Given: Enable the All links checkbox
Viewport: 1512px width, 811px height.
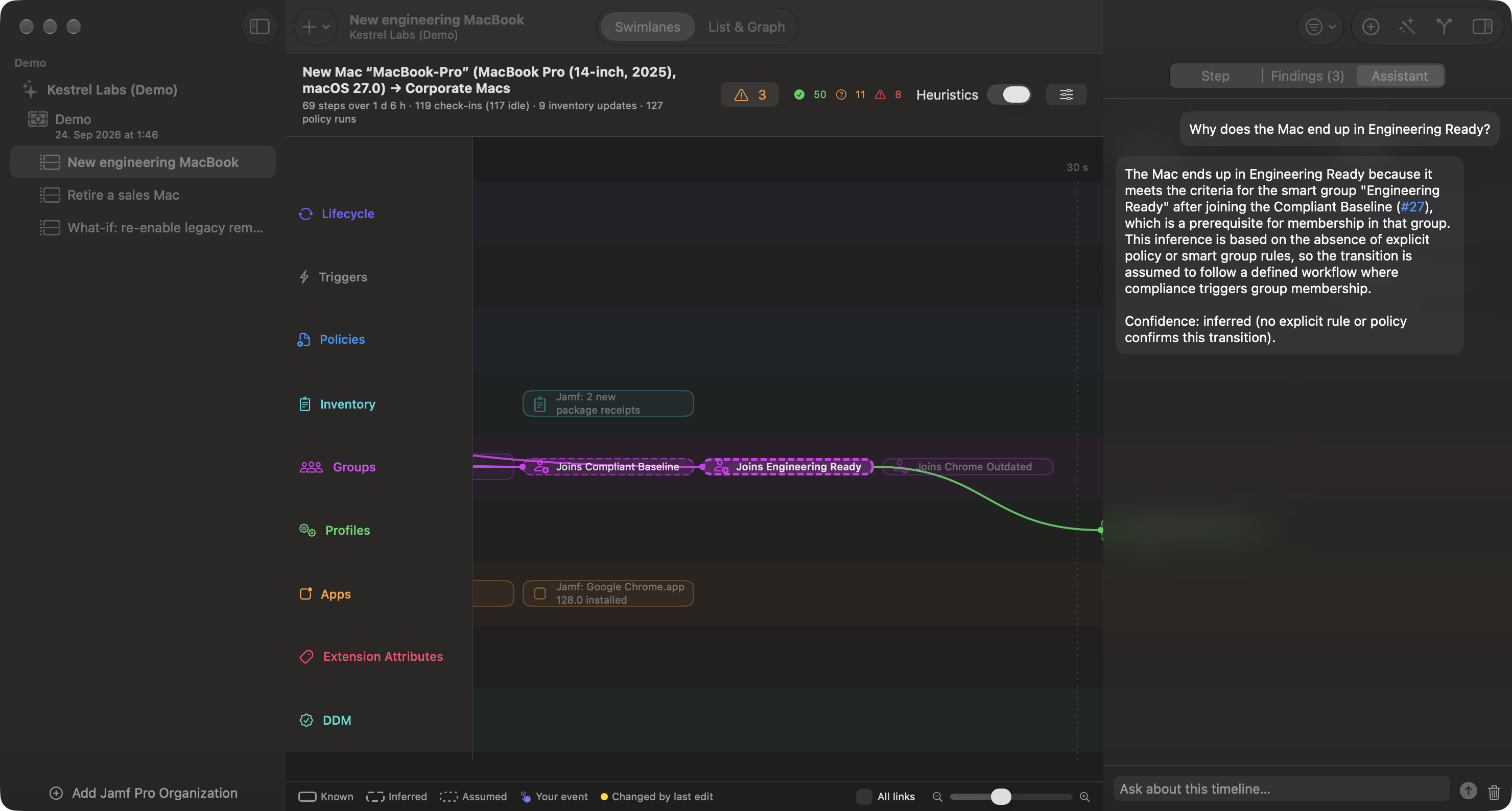Looking at the screenshot, I should [863, 796].
